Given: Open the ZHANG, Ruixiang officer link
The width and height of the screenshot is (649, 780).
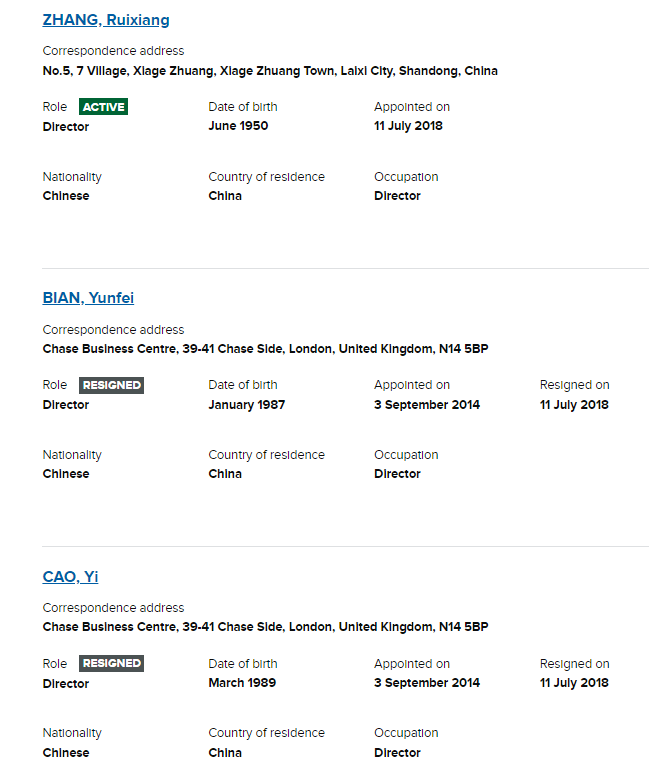Looking at the screenshot, I should point(106,20).
